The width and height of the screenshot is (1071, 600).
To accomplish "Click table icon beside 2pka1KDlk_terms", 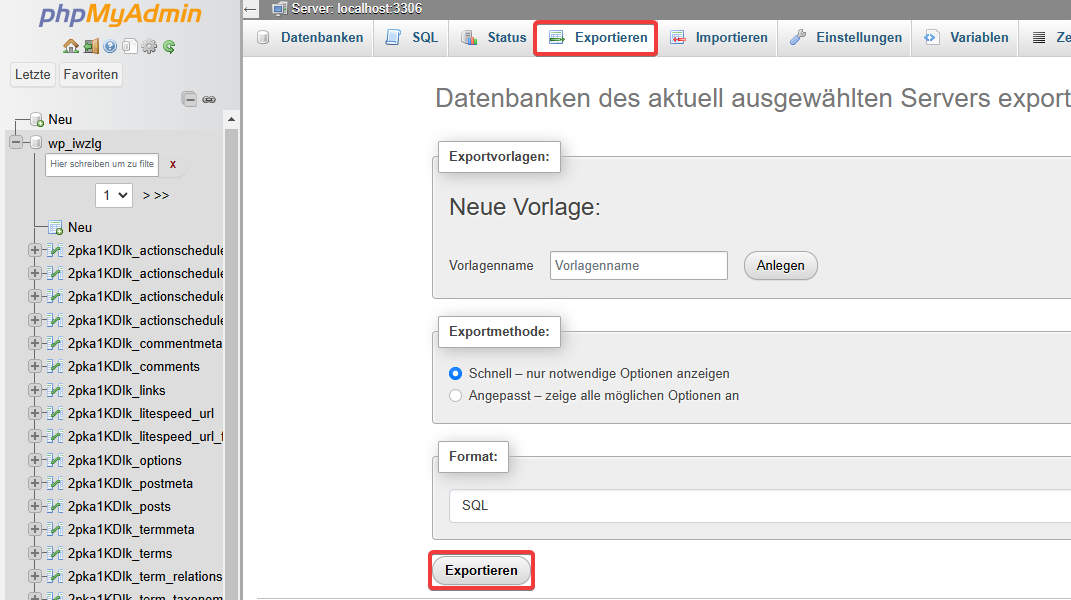I will (55, 553).
